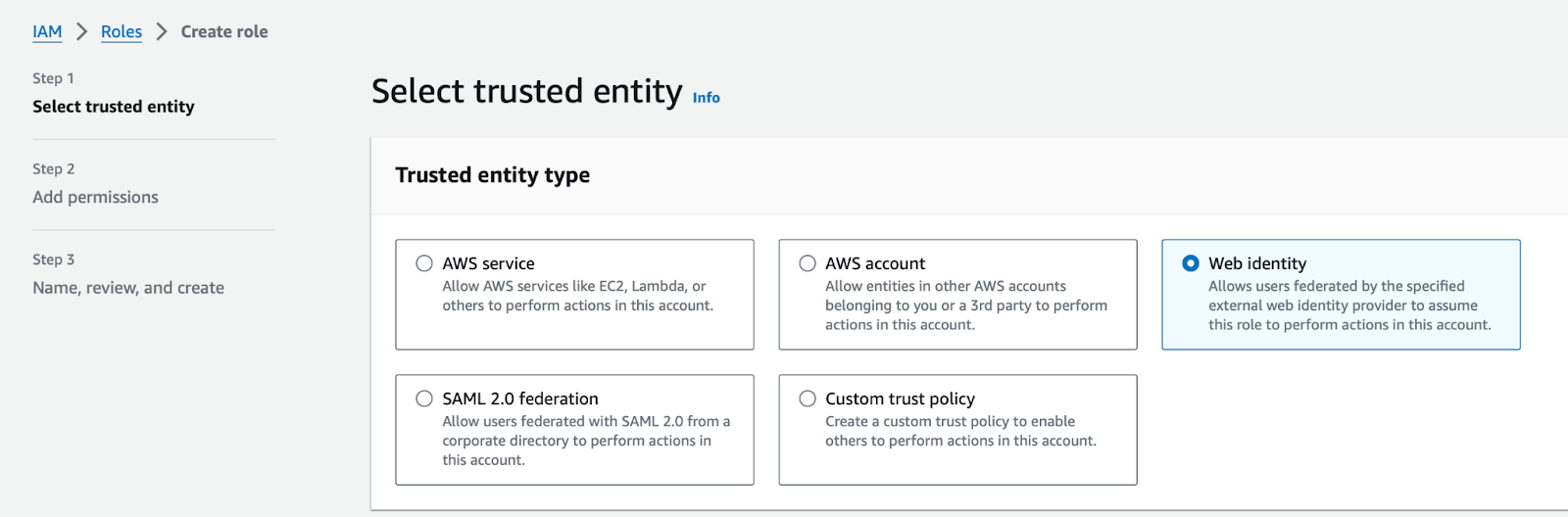Go to Step 3 Name, review, and create
This screenshot has width=1568, height=517.
click(x=128, y=288)
